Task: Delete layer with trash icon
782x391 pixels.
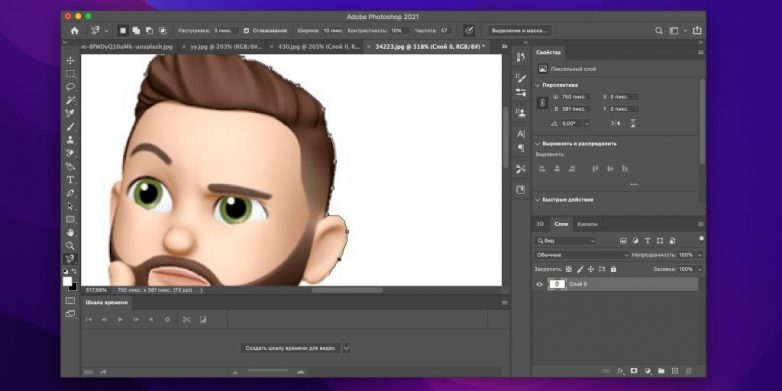Action: click(689, 371)
